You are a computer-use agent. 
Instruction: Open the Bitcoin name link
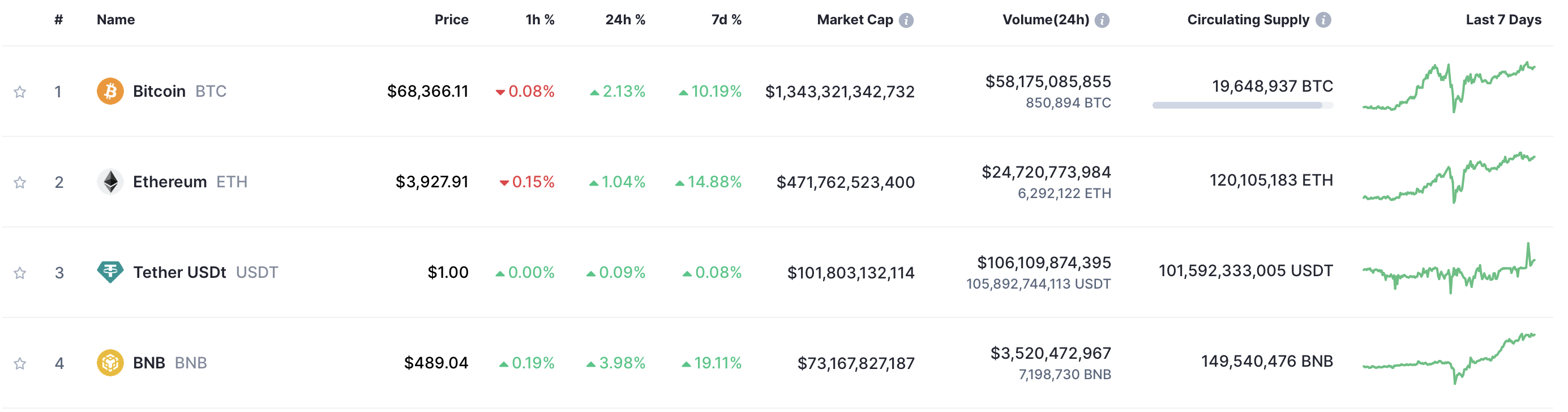pos(160,91)
